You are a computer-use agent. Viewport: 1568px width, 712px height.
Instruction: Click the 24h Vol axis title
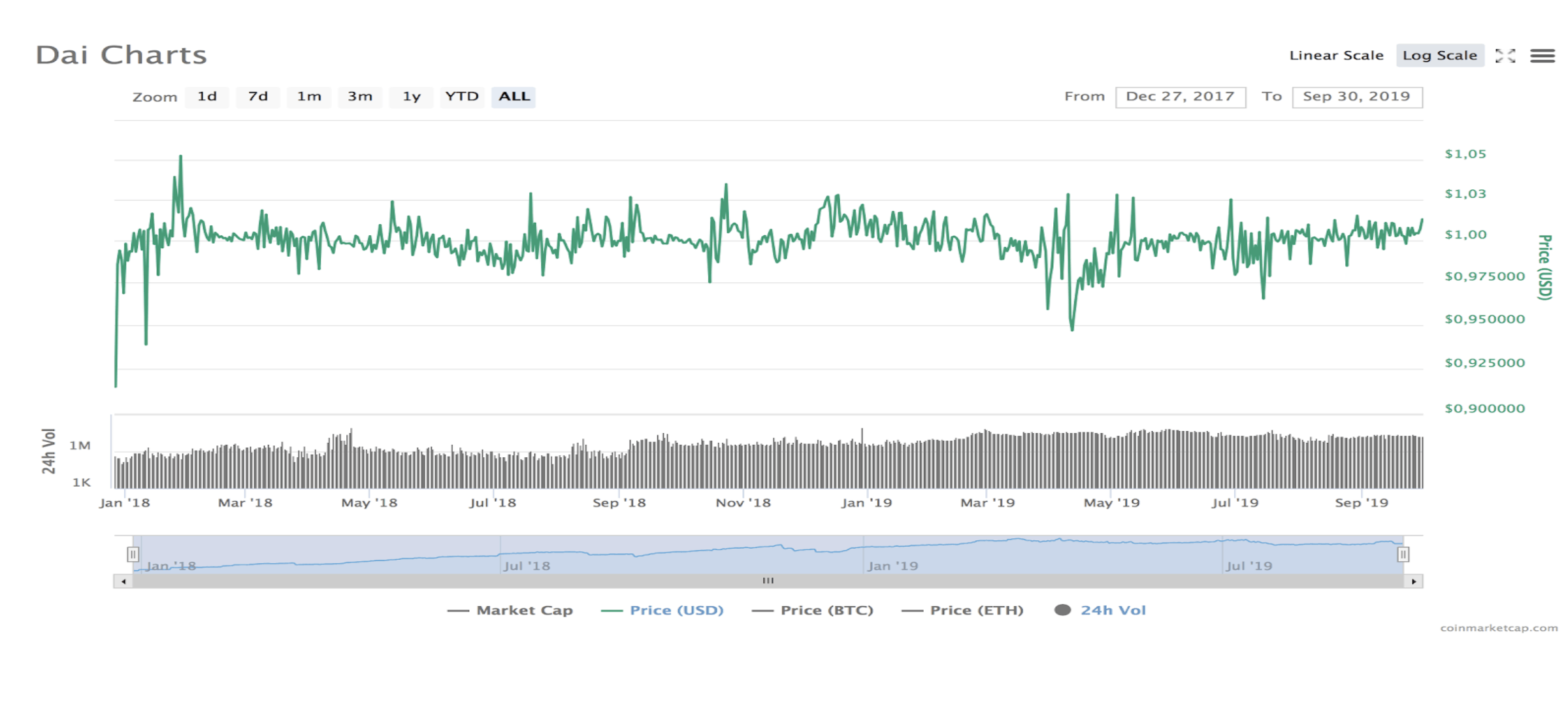48,451
